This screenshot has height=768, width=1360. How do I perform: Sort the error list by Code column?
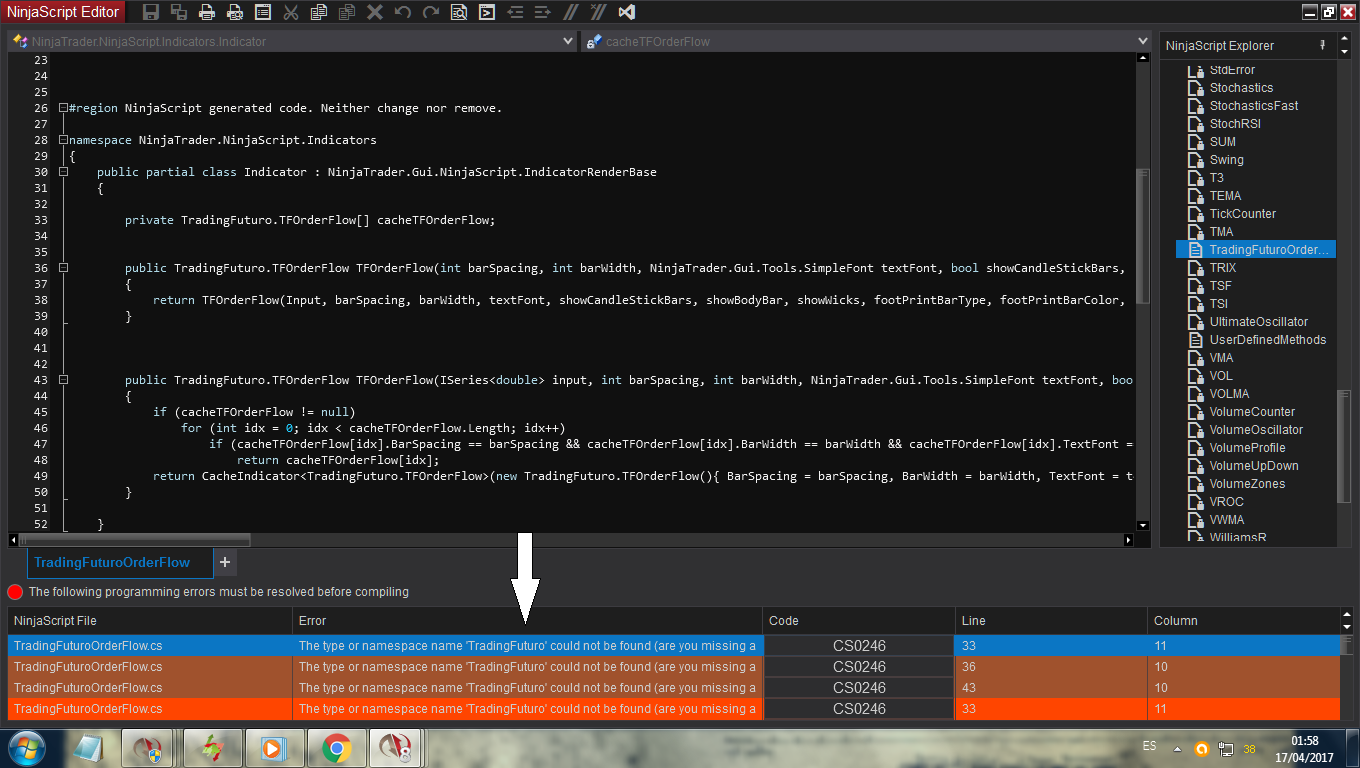point(858,621)
